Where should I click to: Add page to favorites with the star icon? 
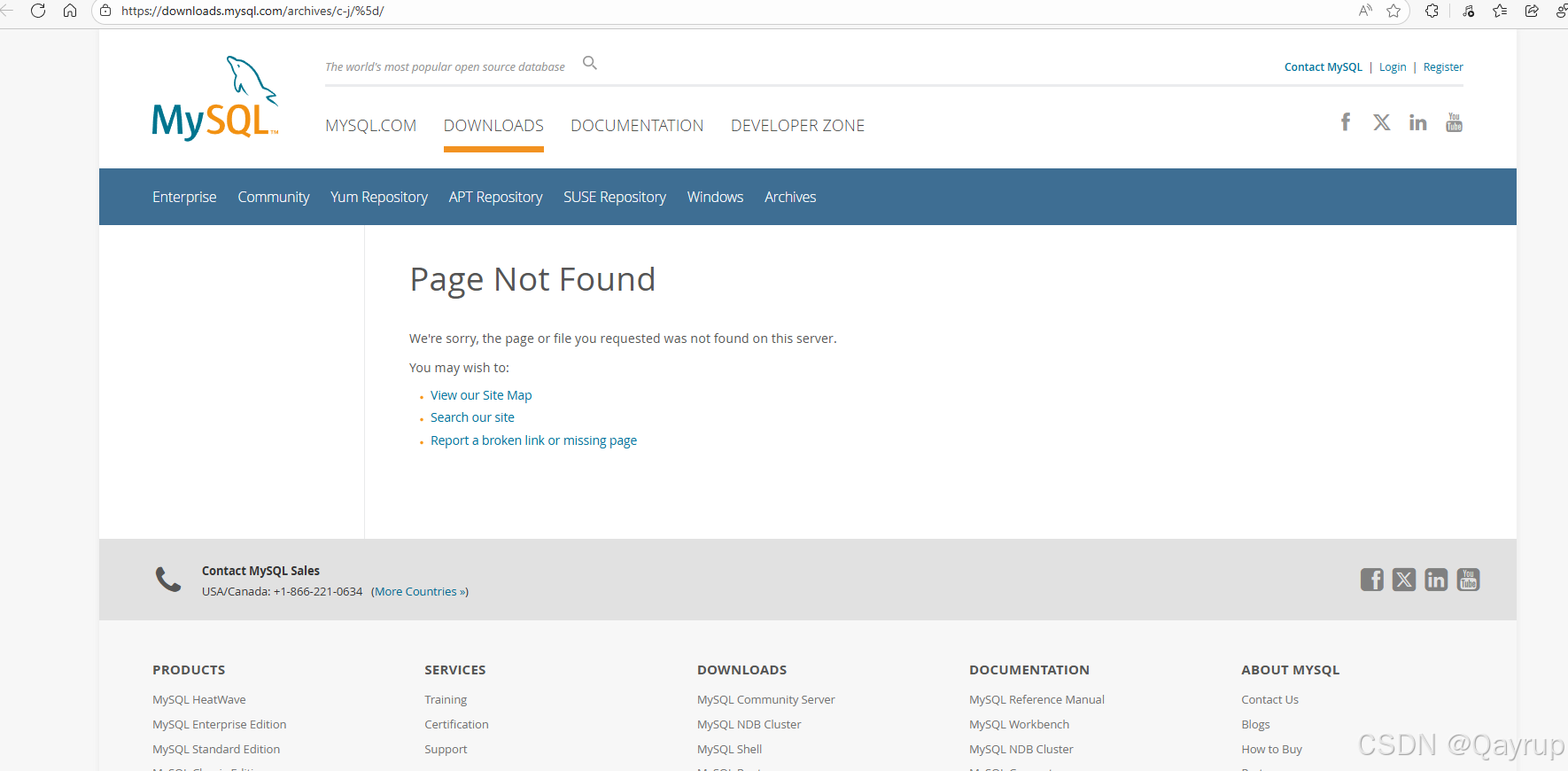pos(1393,11)
